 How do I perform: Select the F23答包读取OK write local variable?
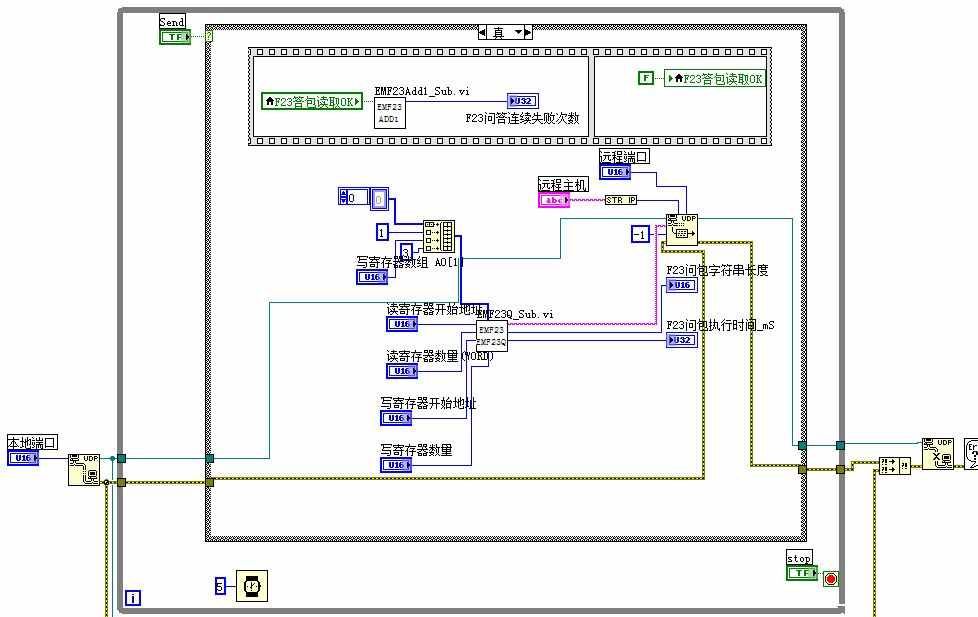[x=715, y=79]
